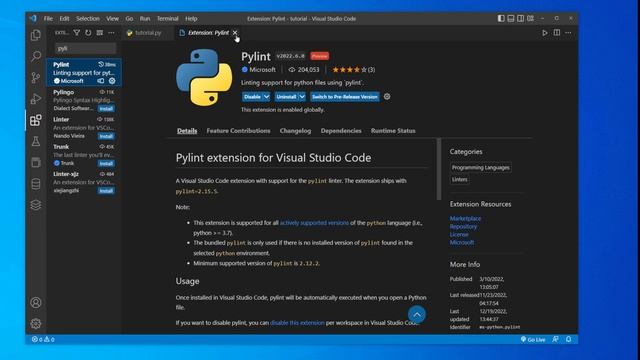Click the gear beside Switch to Pre-Release Version

(x=387, y=97)
